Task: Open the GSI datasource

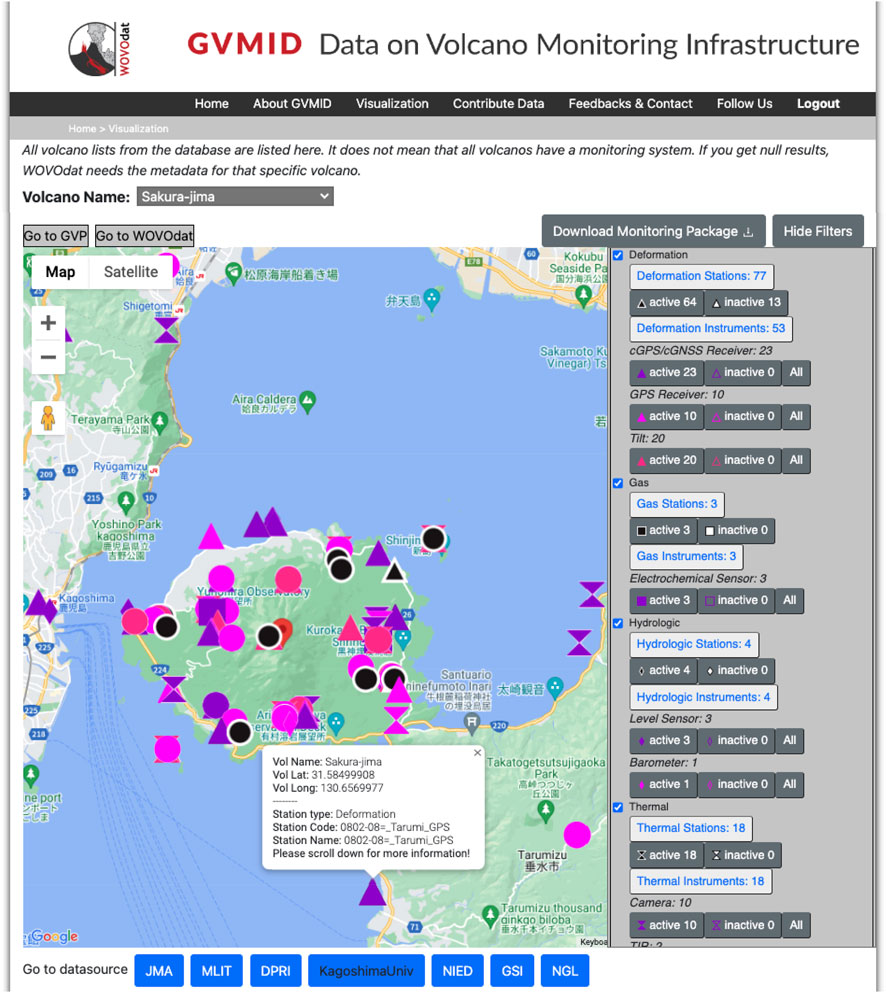Action: pyautogui.click(x=512, y=971)
